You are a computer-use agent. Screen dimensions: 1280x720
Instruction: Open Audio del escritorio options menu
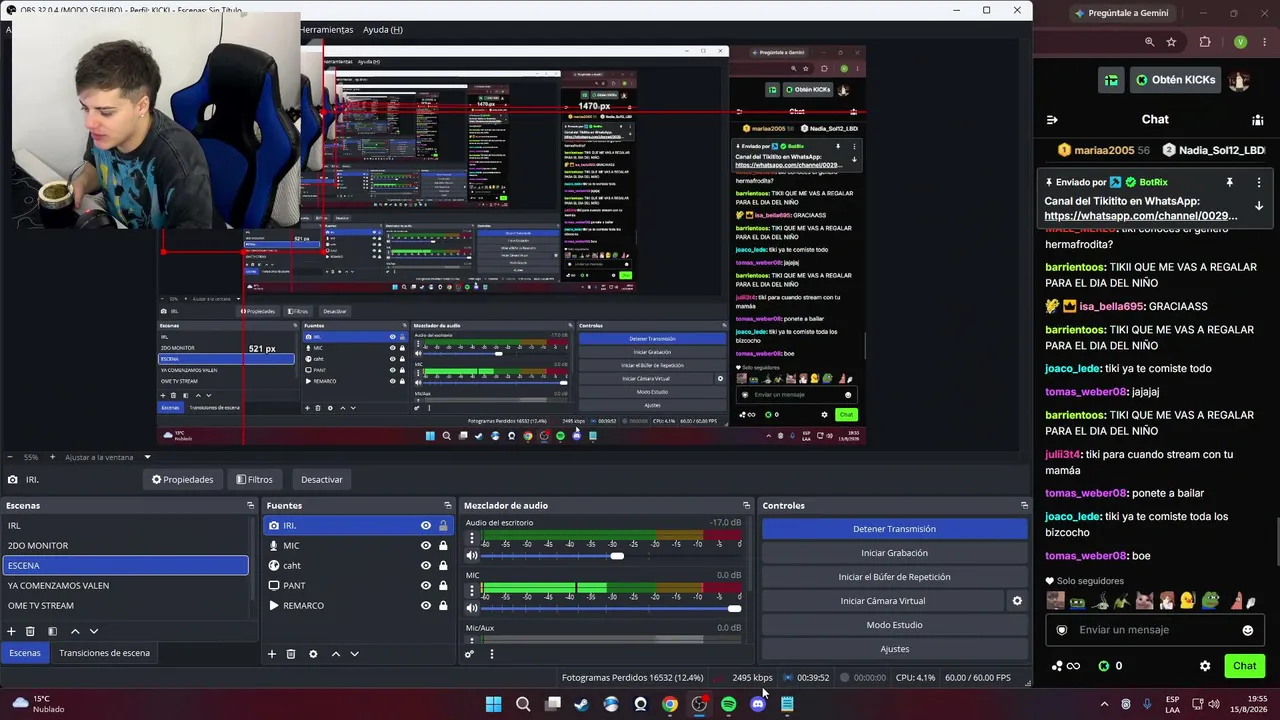(x=472, y=538)
